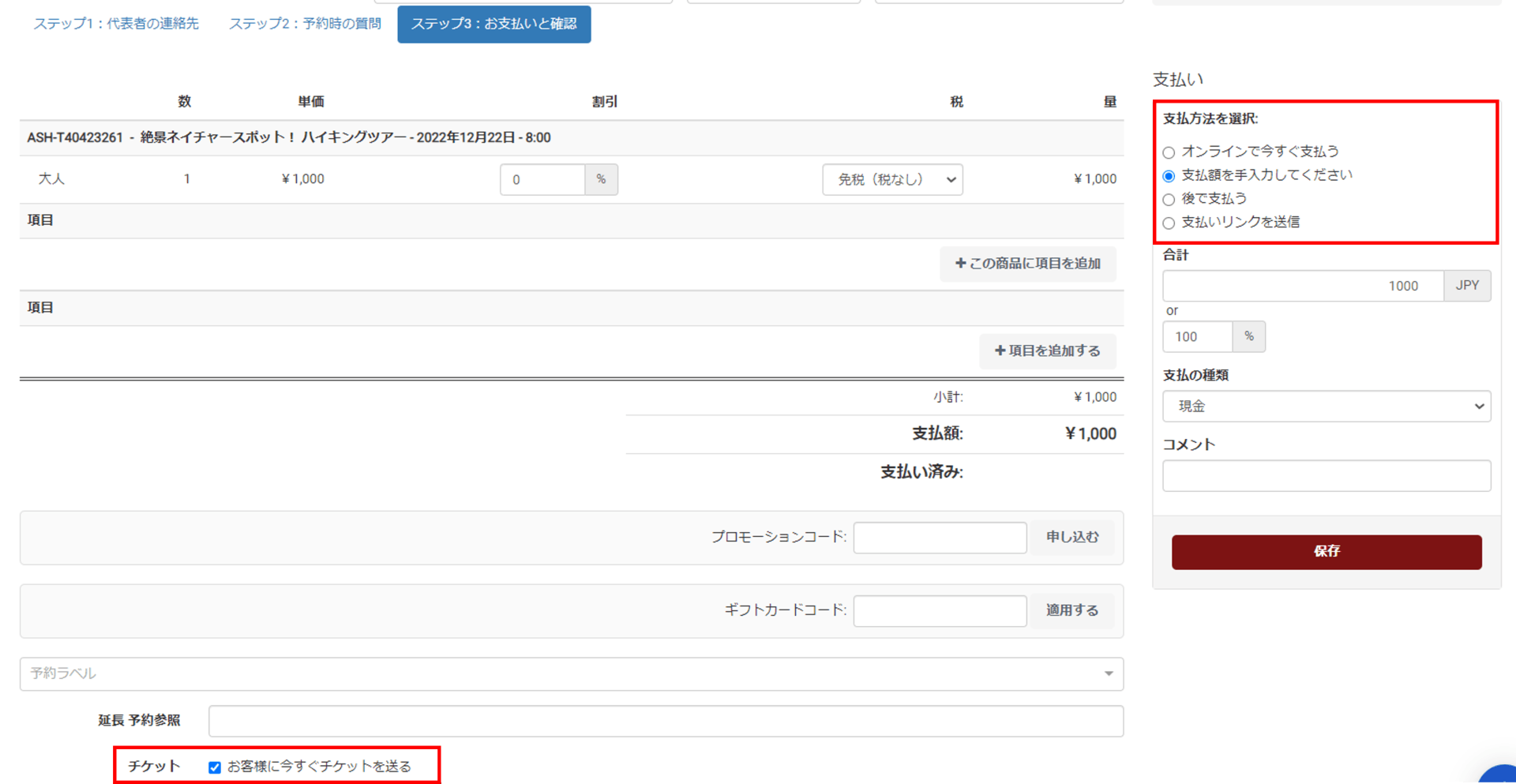The height and width of the screenshot is (784, 1516).
Task: Select 支払いリンクを送信 radio option
Action: (1169, 223)
